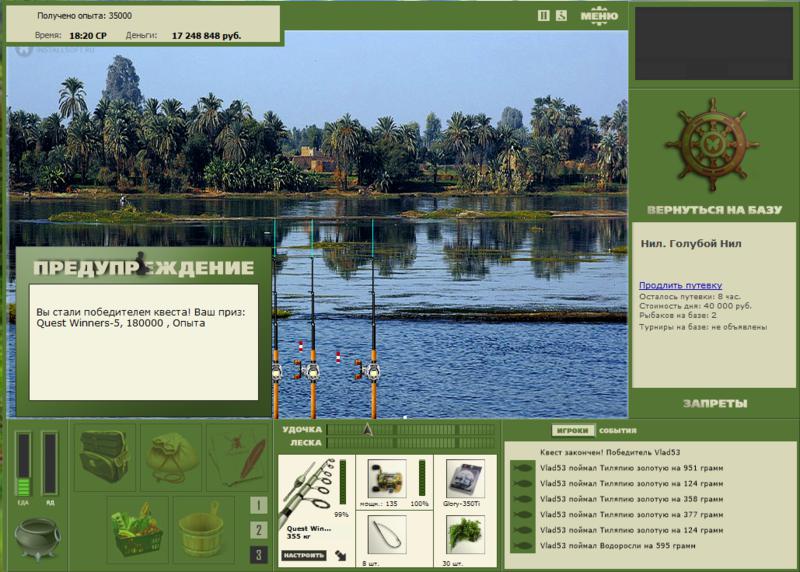Follow the Продлить путевку link
This screenshot has height=572, width=800.
[680, 285]
